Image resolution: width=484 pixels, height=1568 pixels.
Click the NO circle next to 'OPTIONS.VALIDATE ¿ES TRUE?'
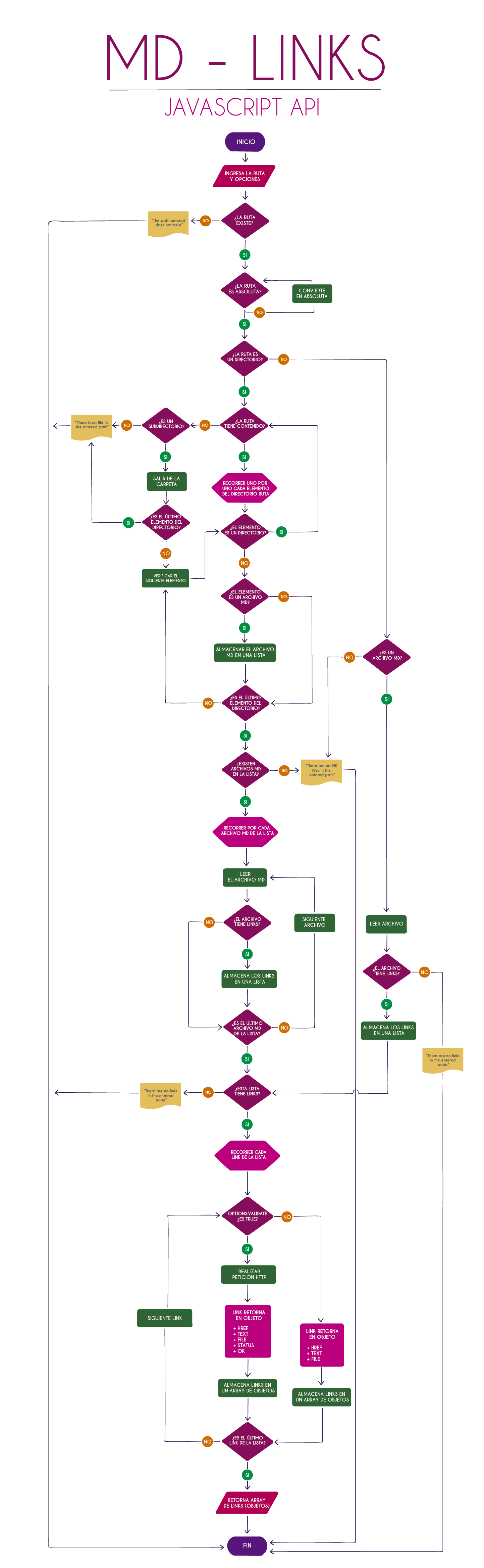pyautogui.click(x=287, y=1217)
